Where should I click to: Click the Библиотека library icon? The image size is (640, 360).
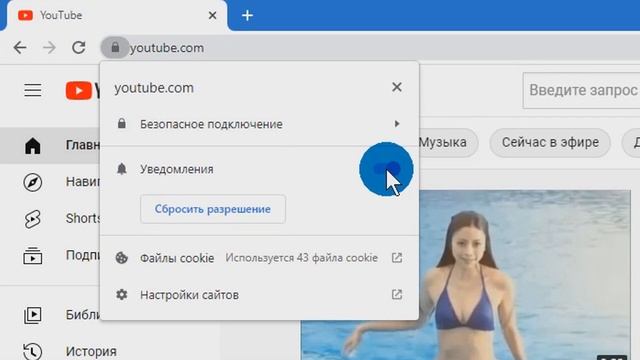pos(33,315)
